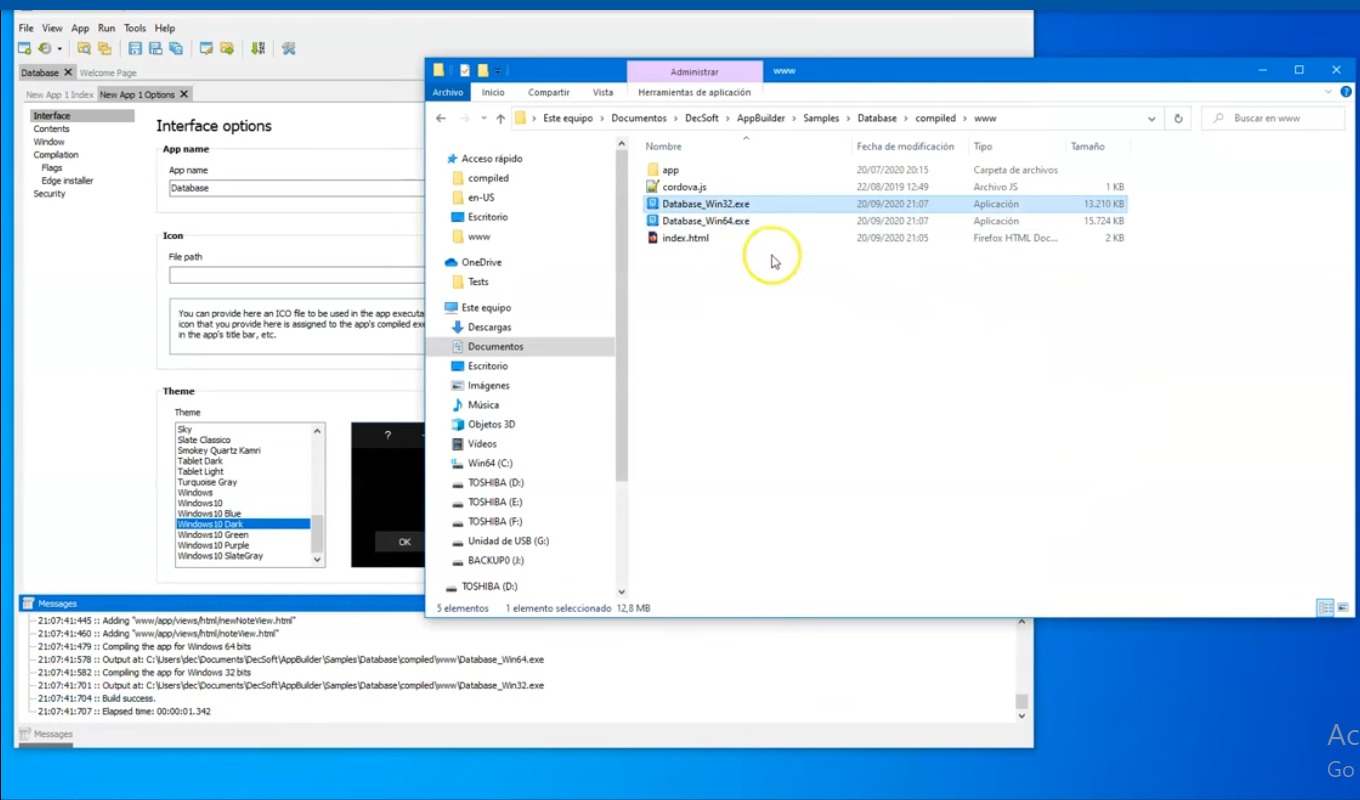Open the recent apps dropdown arrow in toolbar
Image resolution: width=1360 pixels, height=800 pixels.
tap(59, 48)
